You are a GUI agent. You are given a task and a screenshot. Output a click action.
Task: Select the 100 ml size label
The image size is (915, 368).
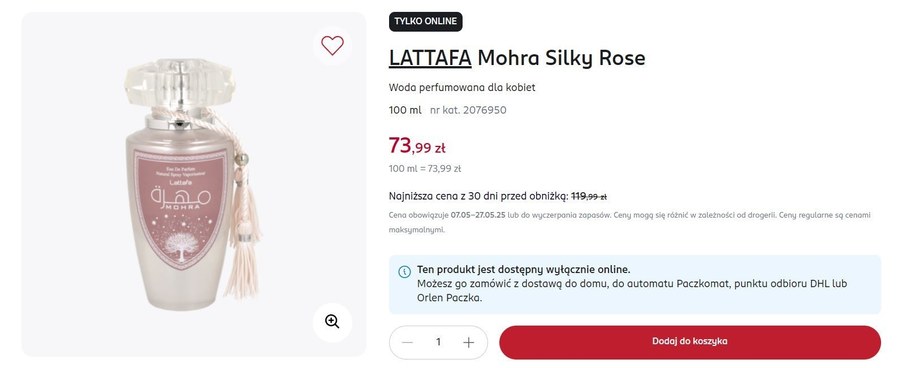click(405, 110)
